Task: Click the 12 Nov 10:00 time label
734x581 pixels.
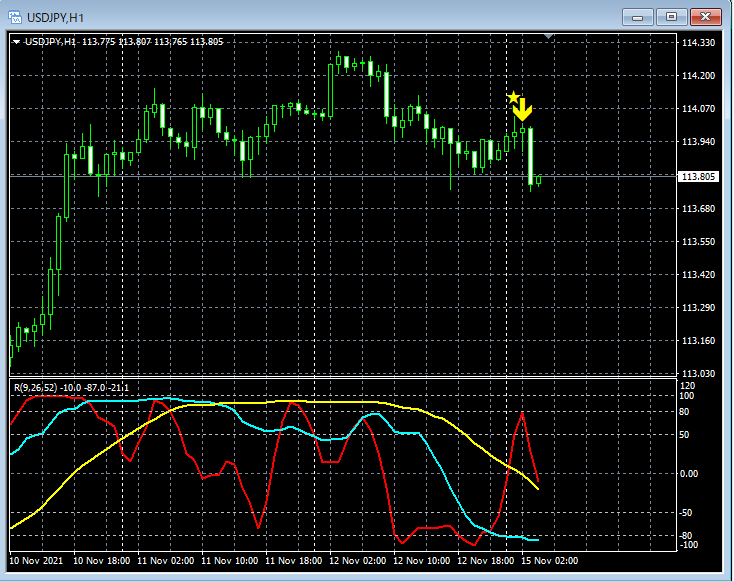Action: [x=422, y=560]
